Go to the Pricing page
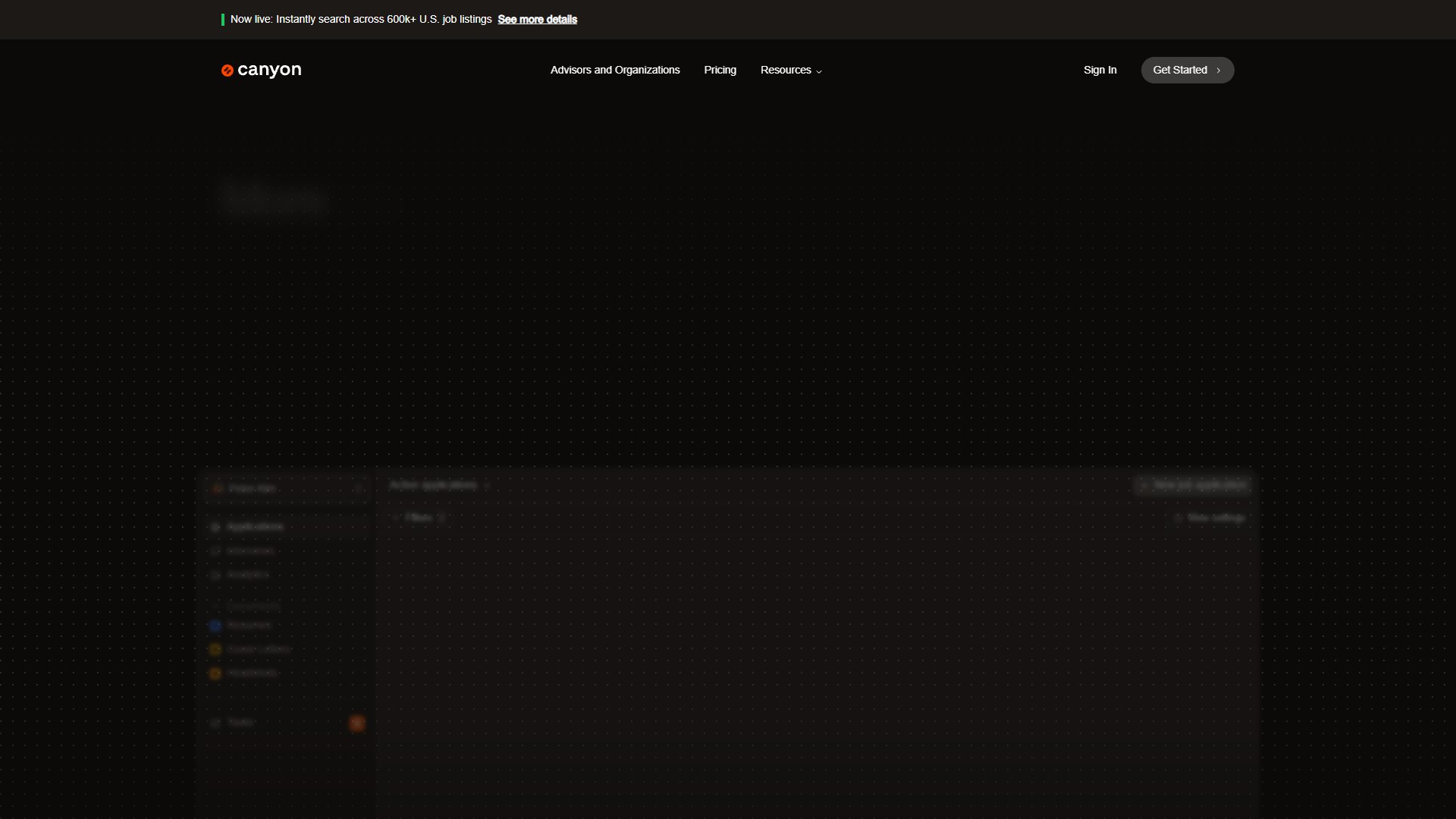The width and height of the screenshot is (1456, 819). click(720, 70)
